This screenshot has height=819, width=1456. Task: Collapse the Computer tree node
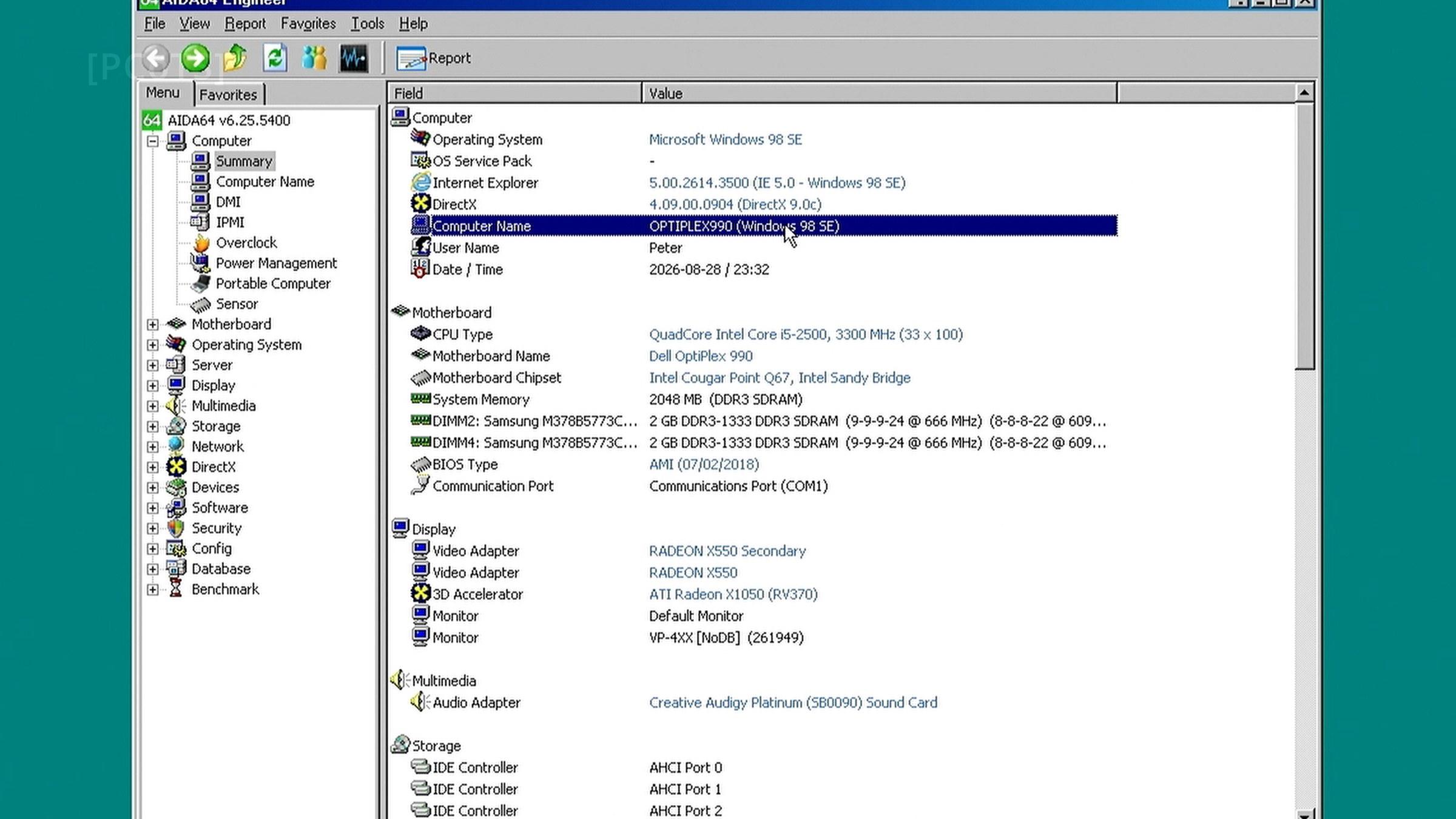click(153, 141)
